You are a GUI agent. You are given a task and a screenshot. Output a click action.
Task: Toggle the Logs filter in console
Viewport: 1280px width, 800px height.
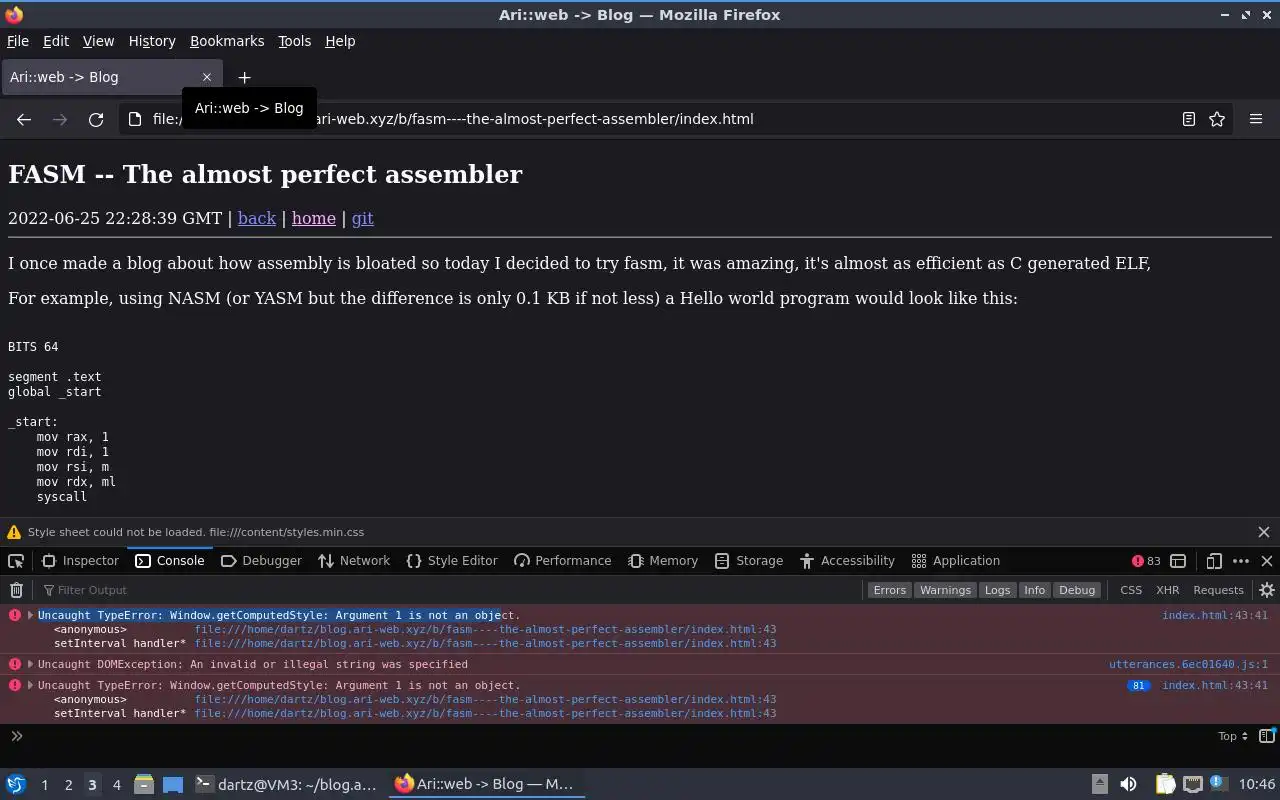997,590
